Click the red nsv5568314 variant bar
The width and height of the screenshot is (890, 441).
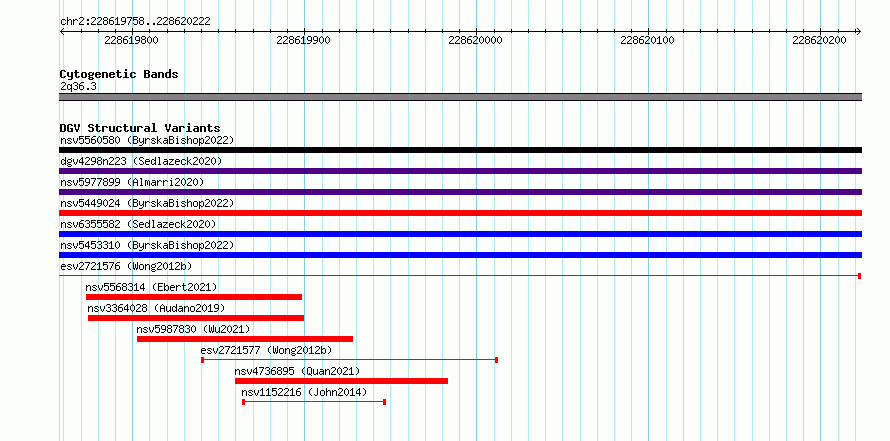coord(194,297)
